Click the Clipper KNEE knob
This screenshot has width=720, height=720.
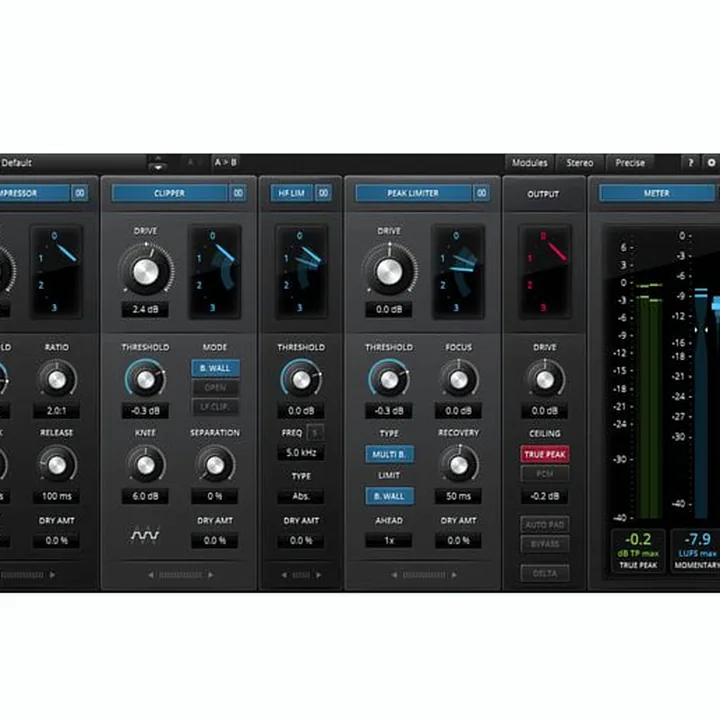[146, 465]
